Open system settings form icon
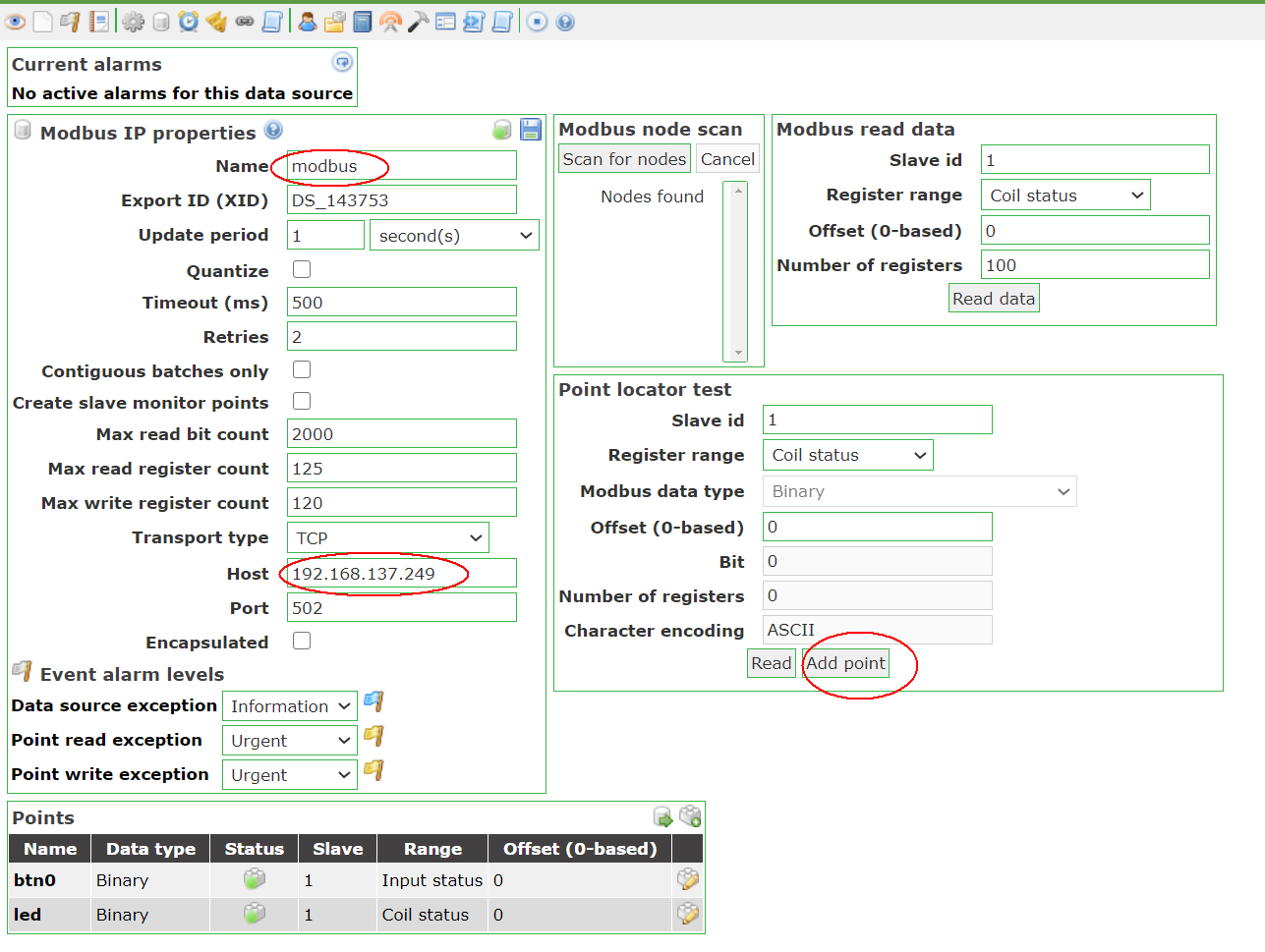The width and height of the screenshot is (1265, 952). [x=445, y=22]
